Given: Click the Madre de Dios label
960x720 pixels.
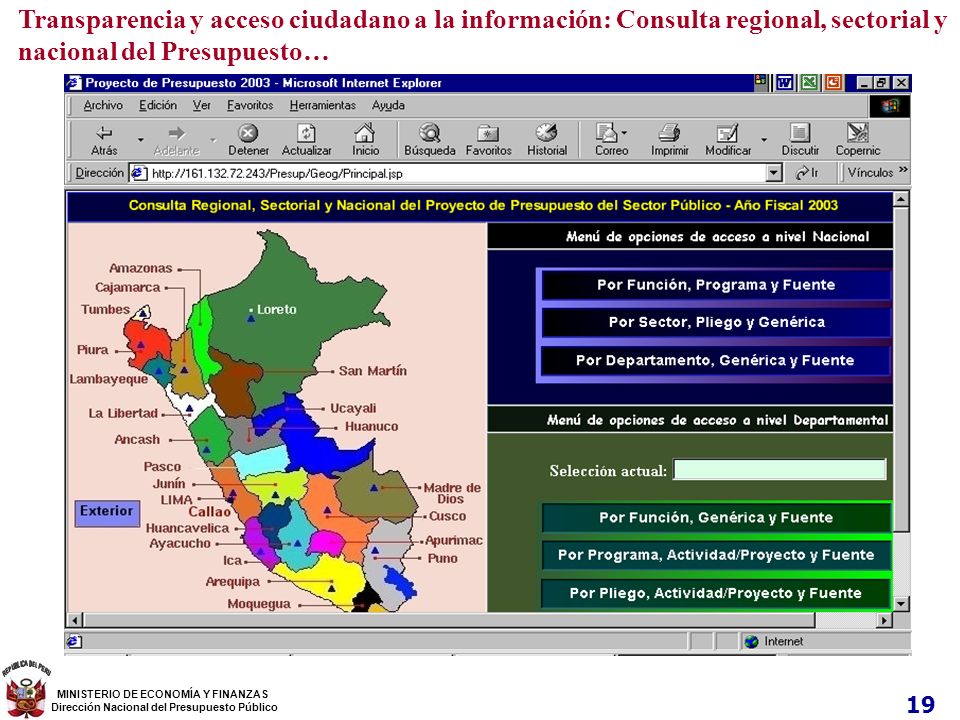Looking at the screenshot, I should click(x=452, y=493).
